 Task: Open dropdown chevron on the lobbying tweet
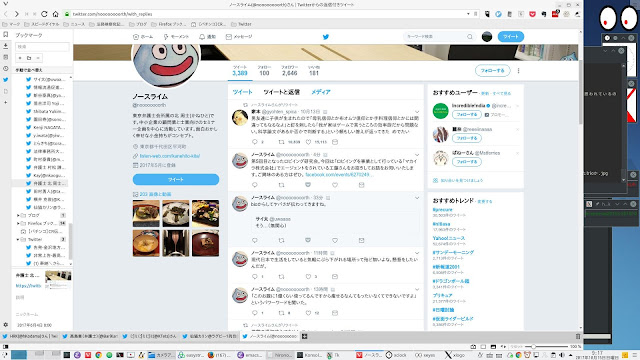pos(417,155)
